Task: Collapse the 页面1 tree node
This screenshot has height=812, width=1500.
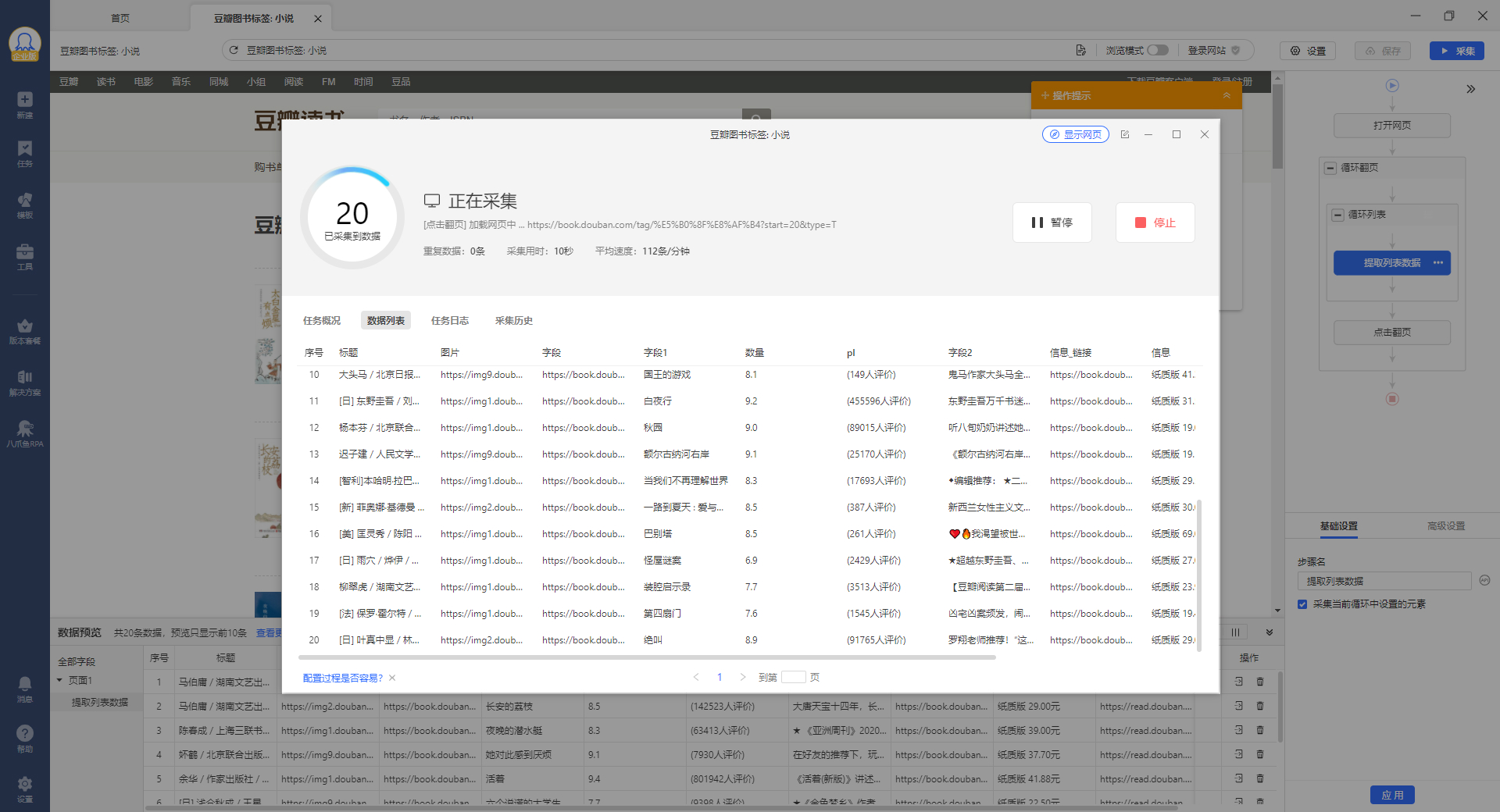Action: pos(59,680)
